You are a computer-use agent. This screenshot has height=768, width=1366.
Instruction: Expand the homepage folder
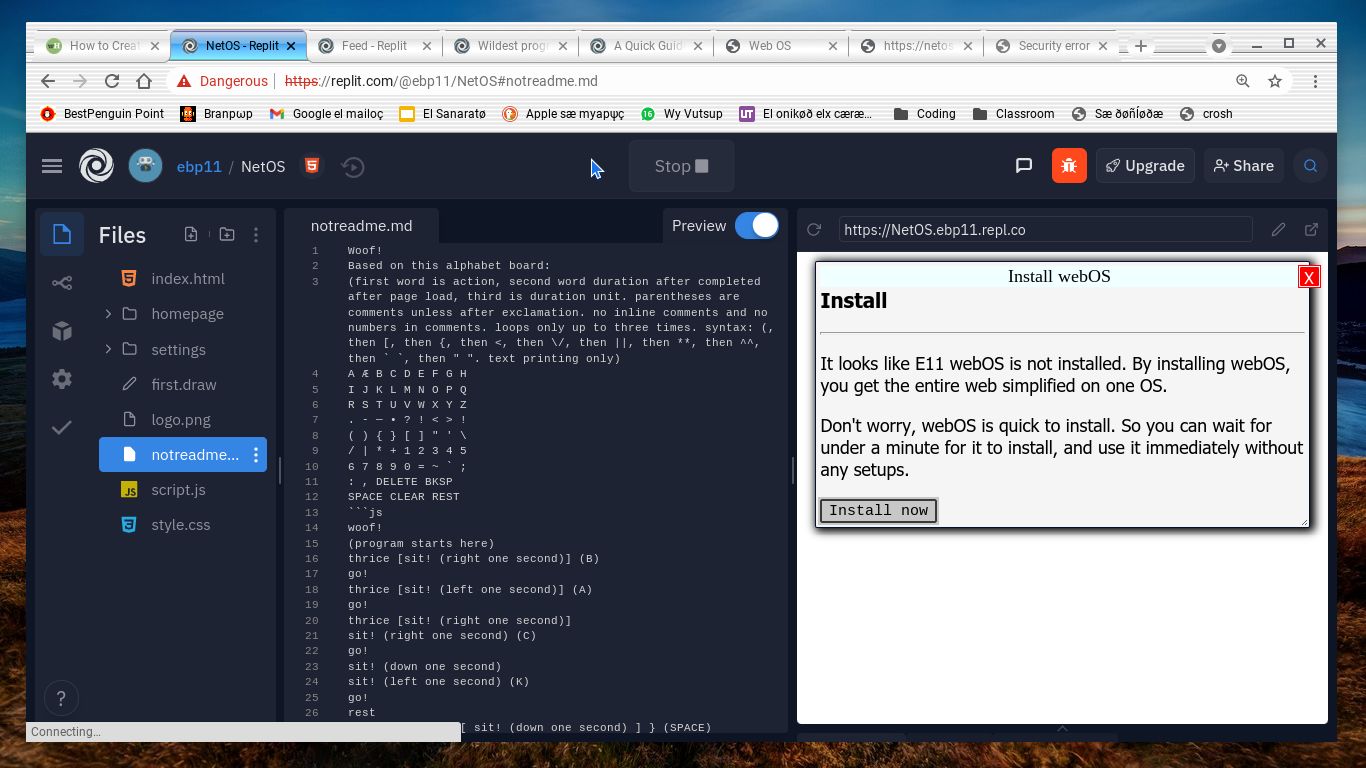[108, 314]
